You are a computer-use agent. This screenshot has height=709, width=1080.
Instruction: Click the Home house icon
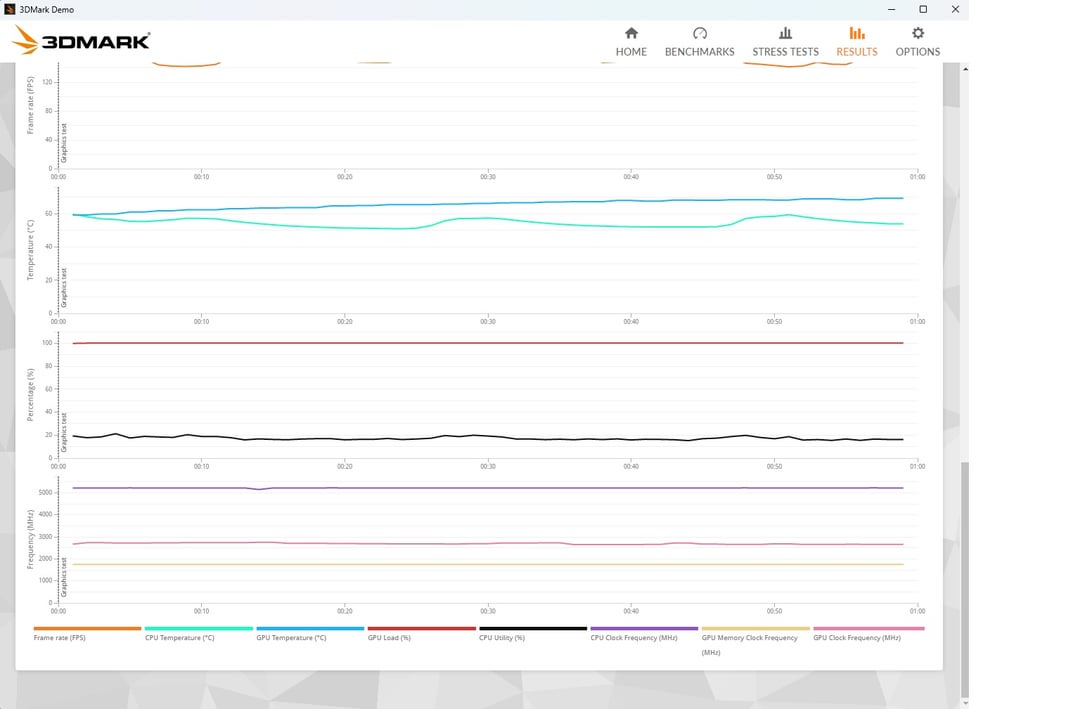click(631, 33)
